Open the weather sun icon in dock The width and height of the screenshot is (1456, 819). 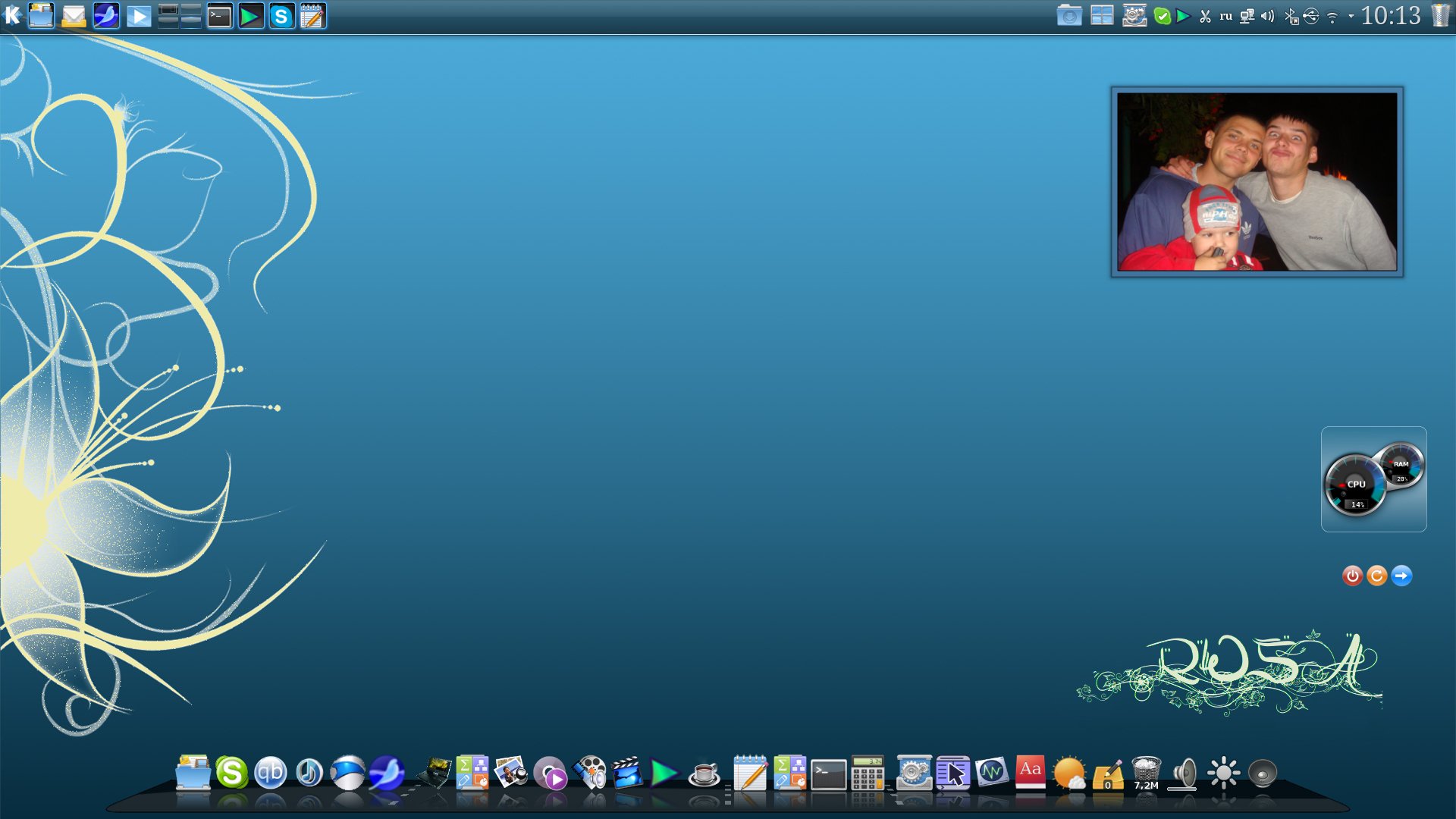coord(1069,773)
